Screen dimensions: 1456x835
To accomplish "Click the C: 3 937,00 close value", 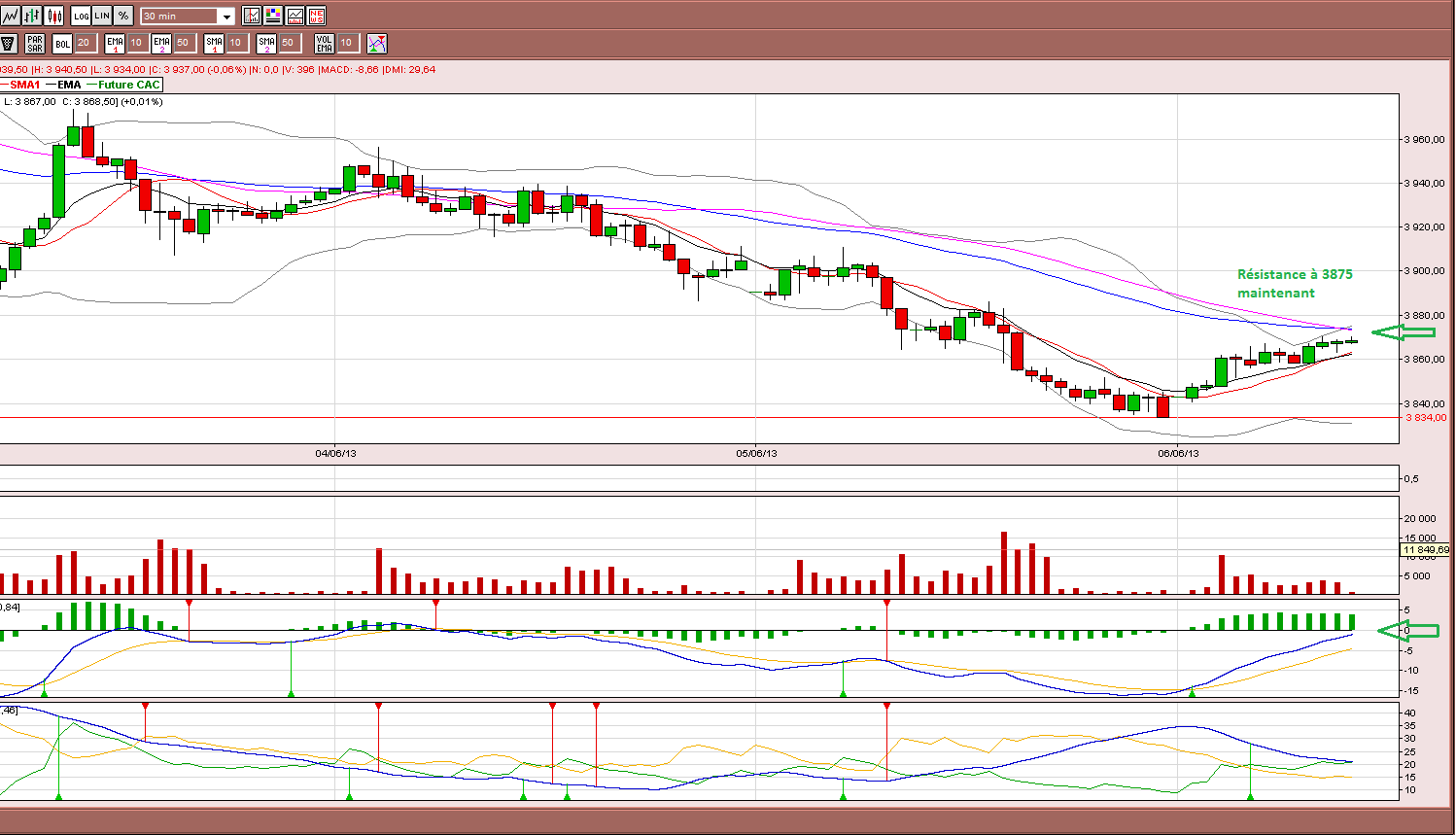I will (x=178, y=70).
